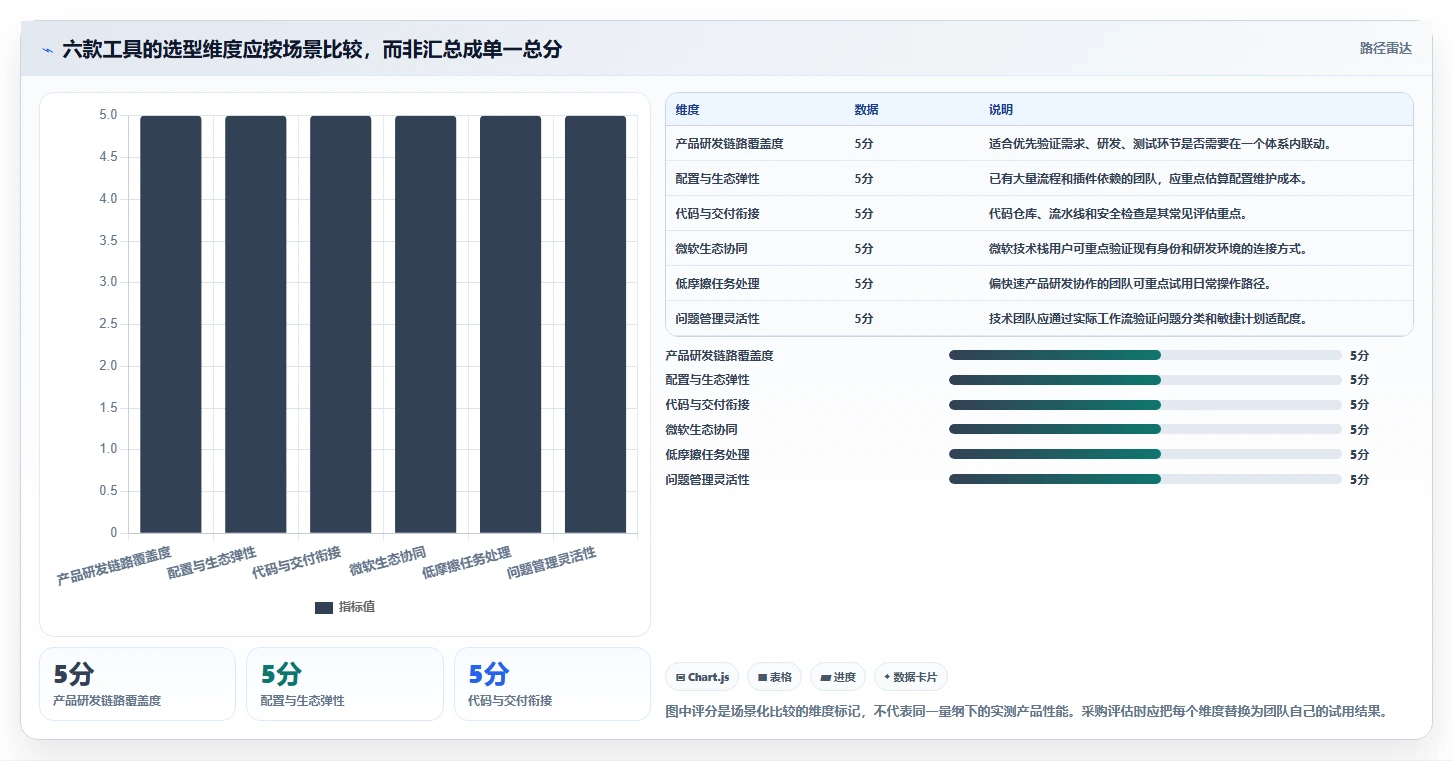Screen dimensions: 1453x761
Task: Click the footer note starting 图中评分是场景化比较
Action: [1027, 712]
